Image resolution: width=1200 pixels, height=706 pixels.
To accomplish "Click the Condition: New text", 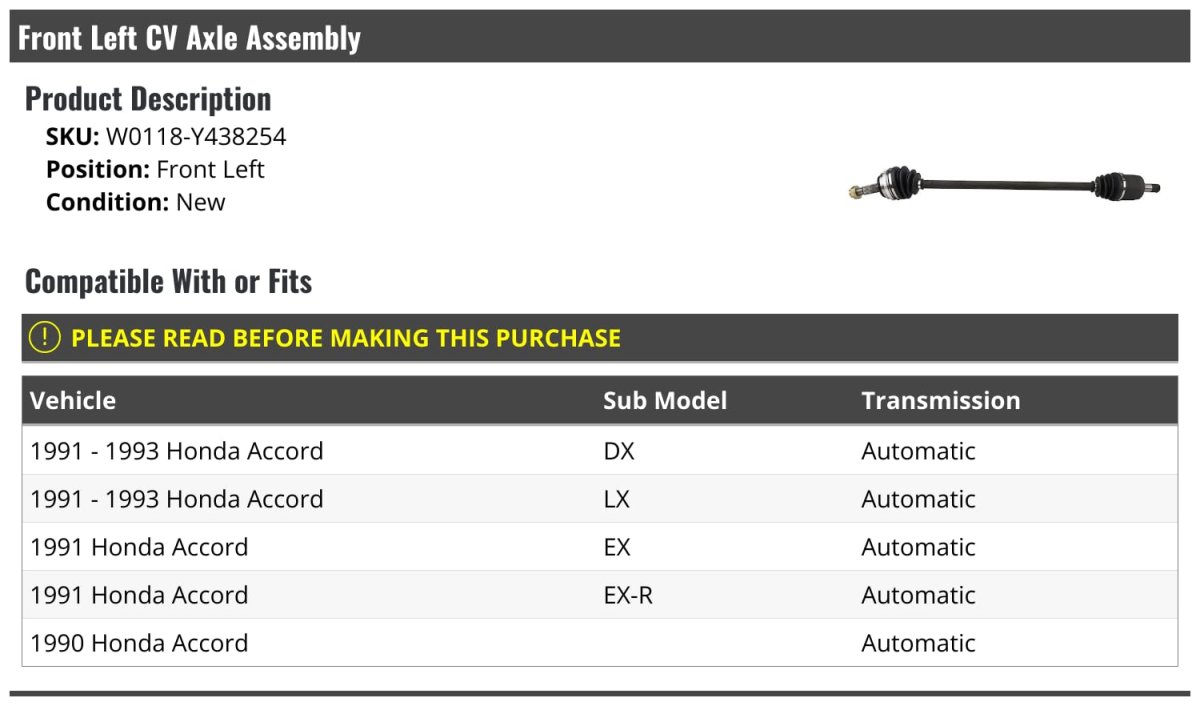I will pyautogui.click(x=136, y=202).
